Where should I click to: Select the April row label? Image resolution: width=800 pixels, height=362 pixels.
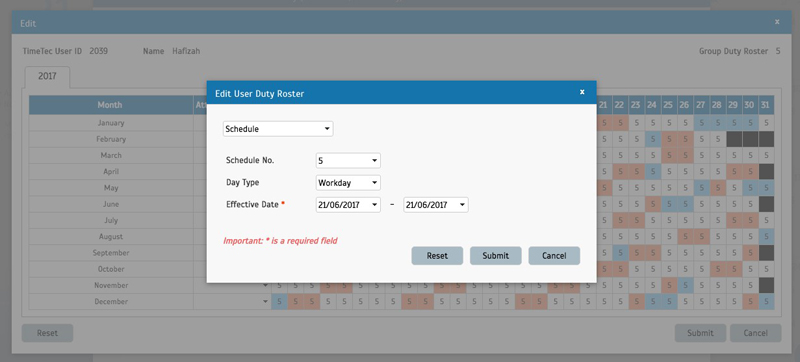[x=111, y=172]
